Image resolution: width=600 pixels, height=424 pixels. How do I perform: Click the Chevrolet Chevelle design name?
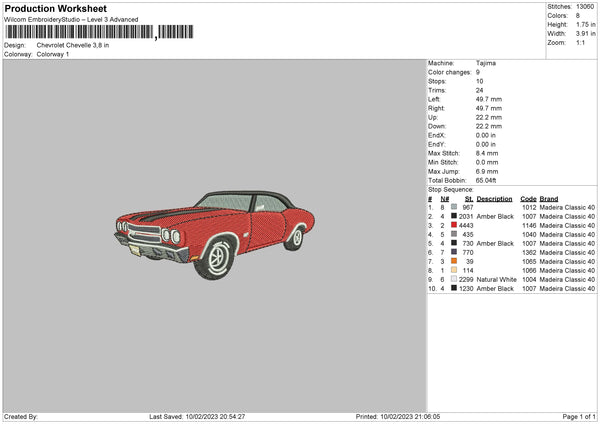pyautogui.click(x=73, y=45)
